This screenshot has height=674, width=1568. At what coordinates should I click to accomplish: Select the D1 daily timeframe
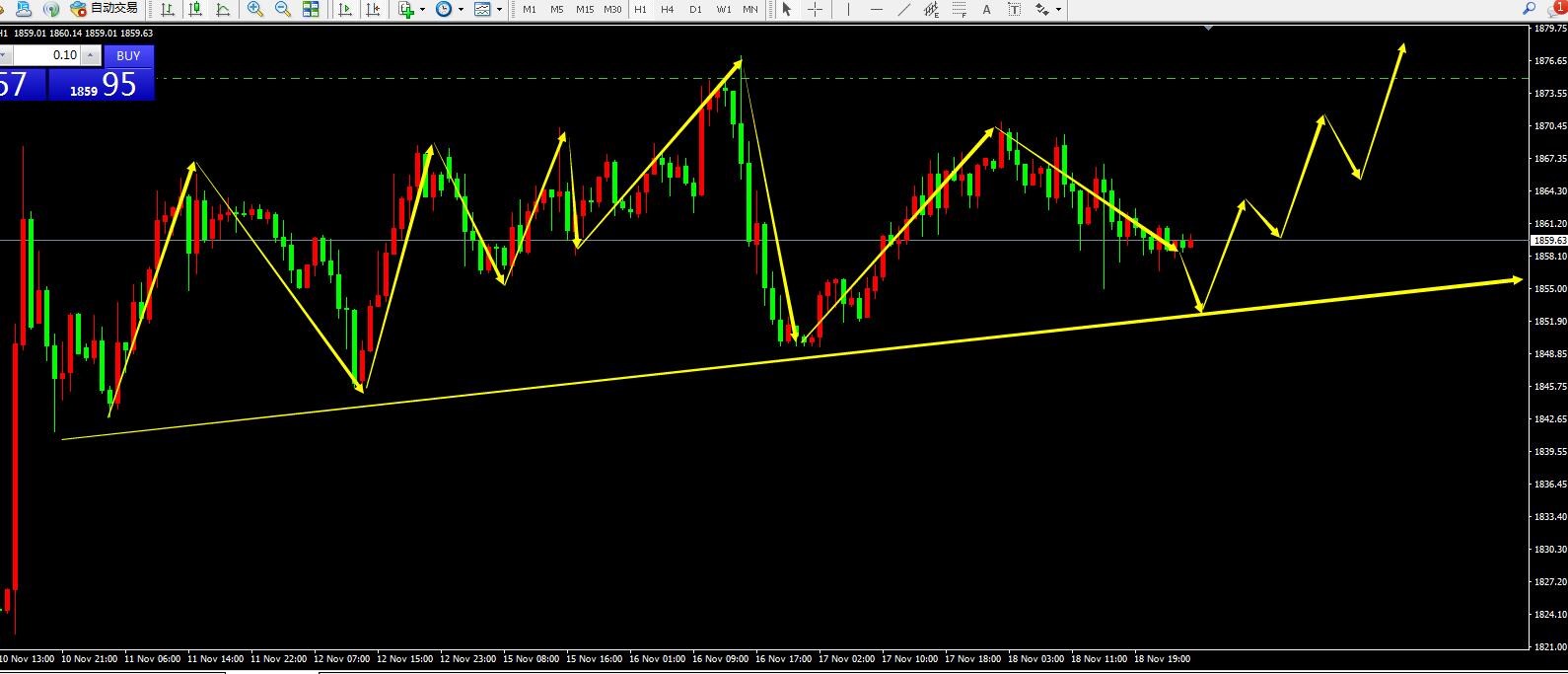(x=695, y=9)
